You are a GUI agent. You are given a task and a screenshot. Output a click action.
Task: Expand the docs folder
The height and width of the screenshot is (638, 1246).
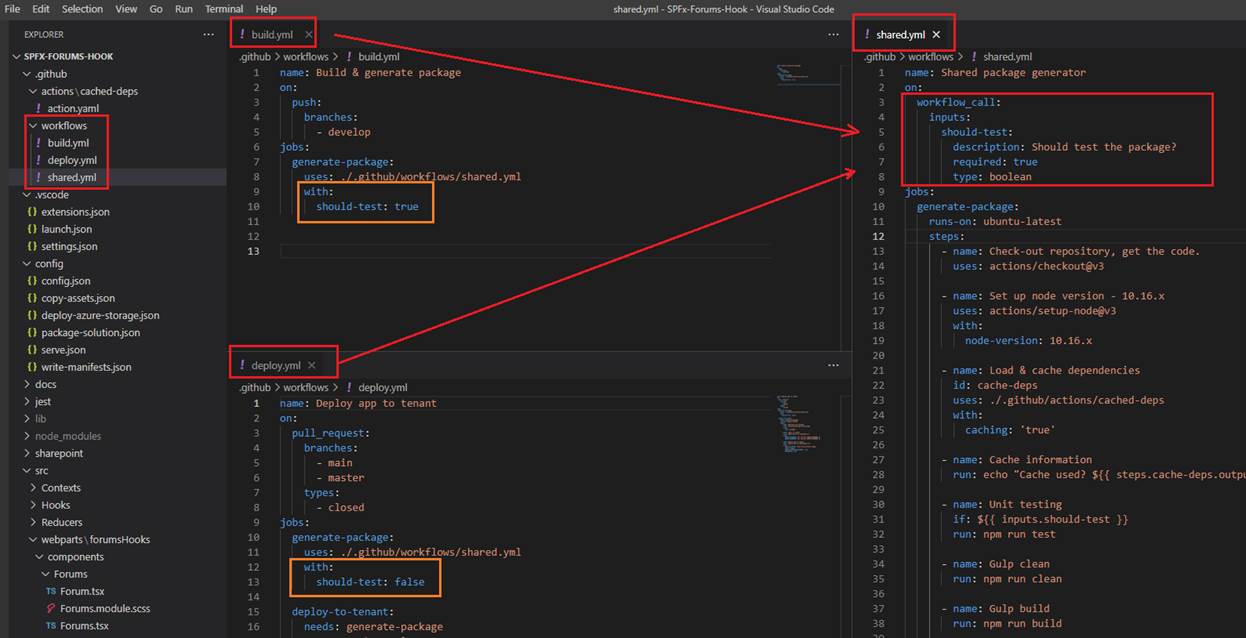coord(45,384)
